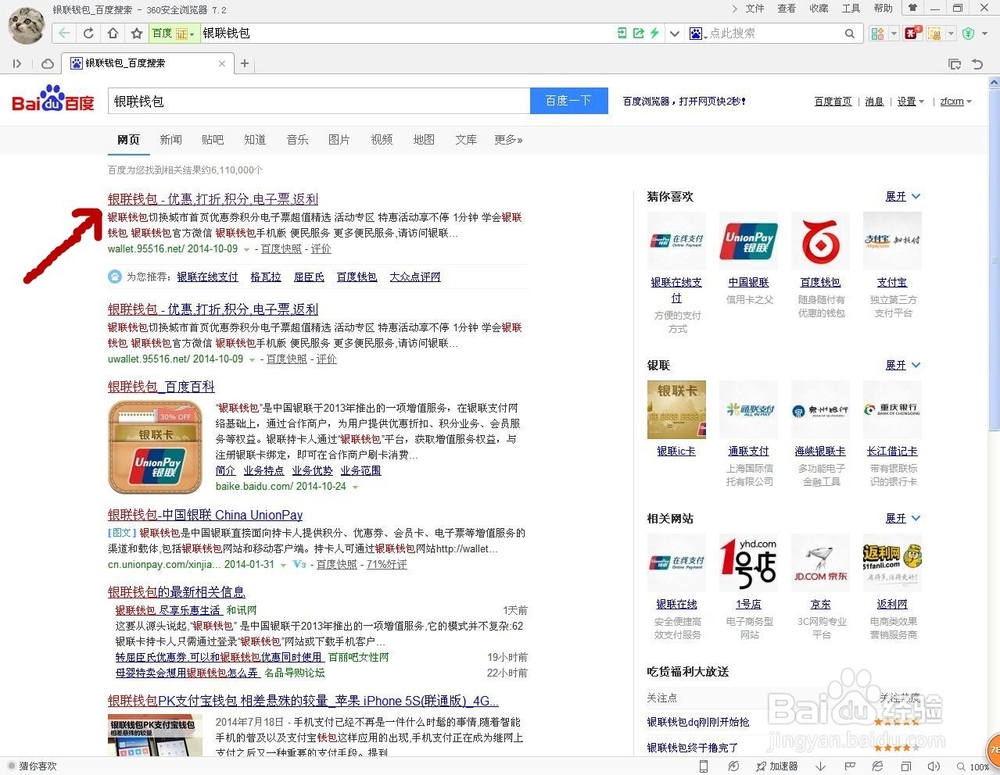Click the browser back arrow button

64,33
